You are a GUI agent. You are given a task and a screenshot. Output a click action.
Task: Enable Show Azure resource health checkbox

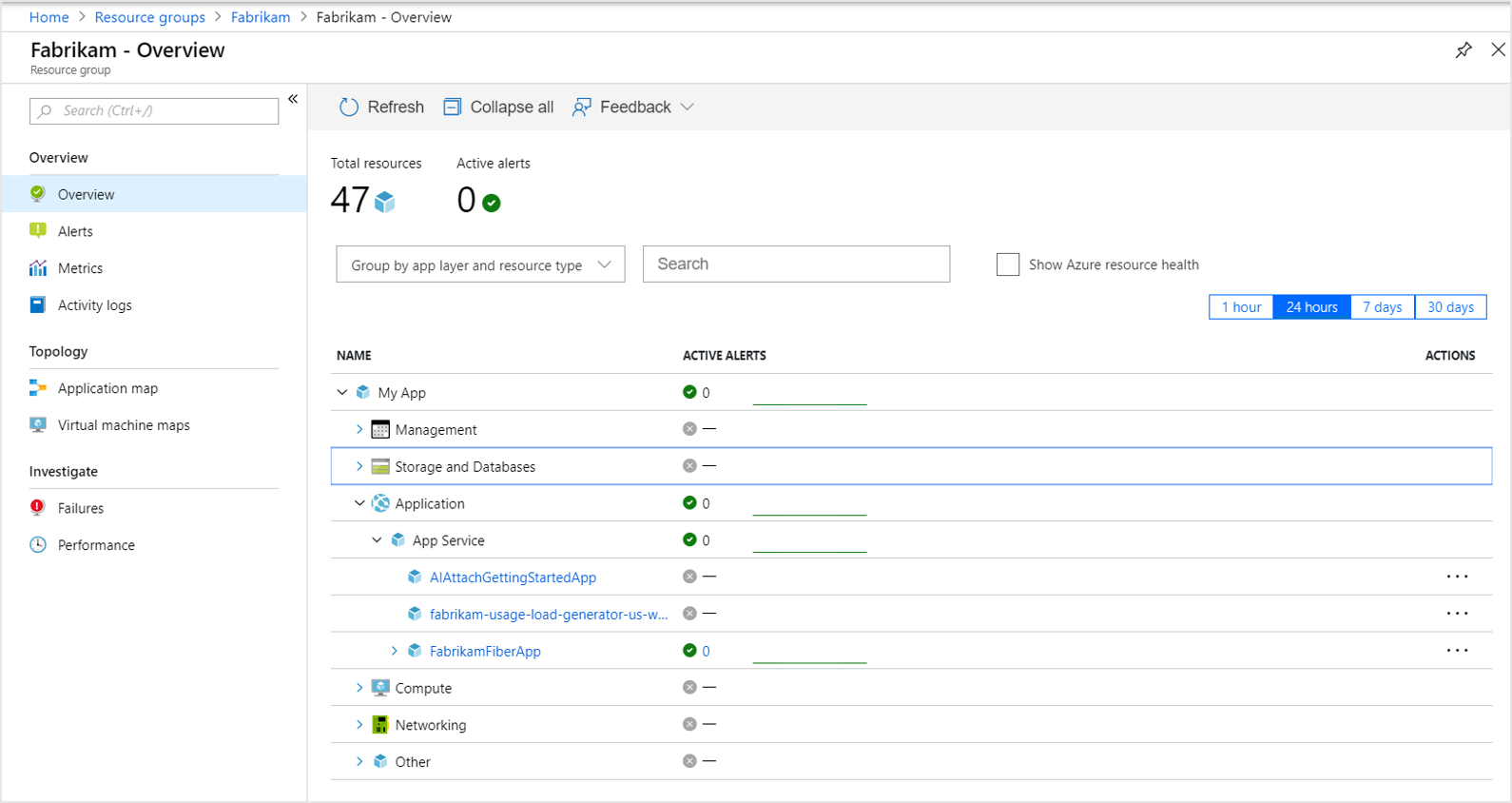(x=1008, y=264)
